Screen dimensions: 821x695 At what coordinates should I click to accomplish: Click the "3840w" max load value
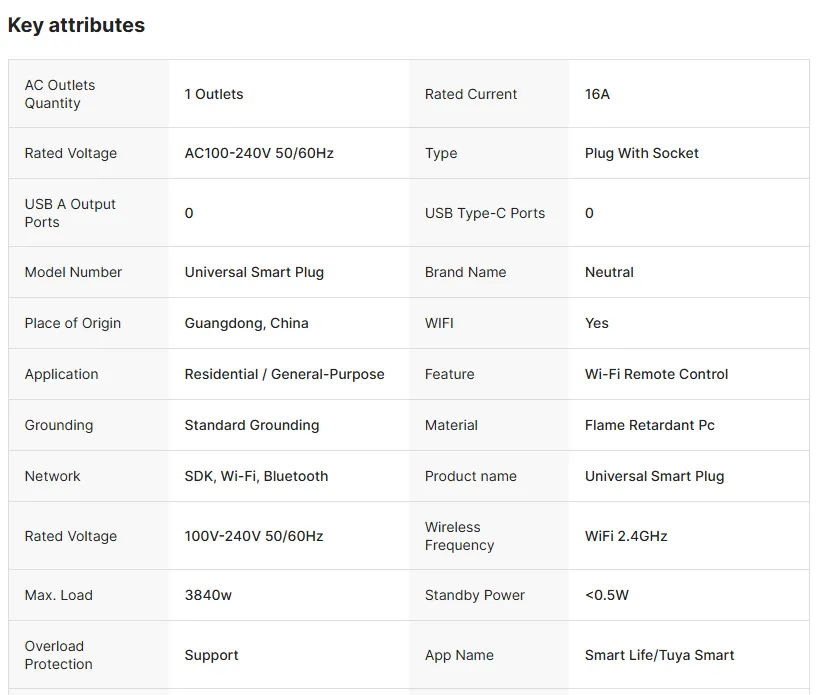(208, 595)
